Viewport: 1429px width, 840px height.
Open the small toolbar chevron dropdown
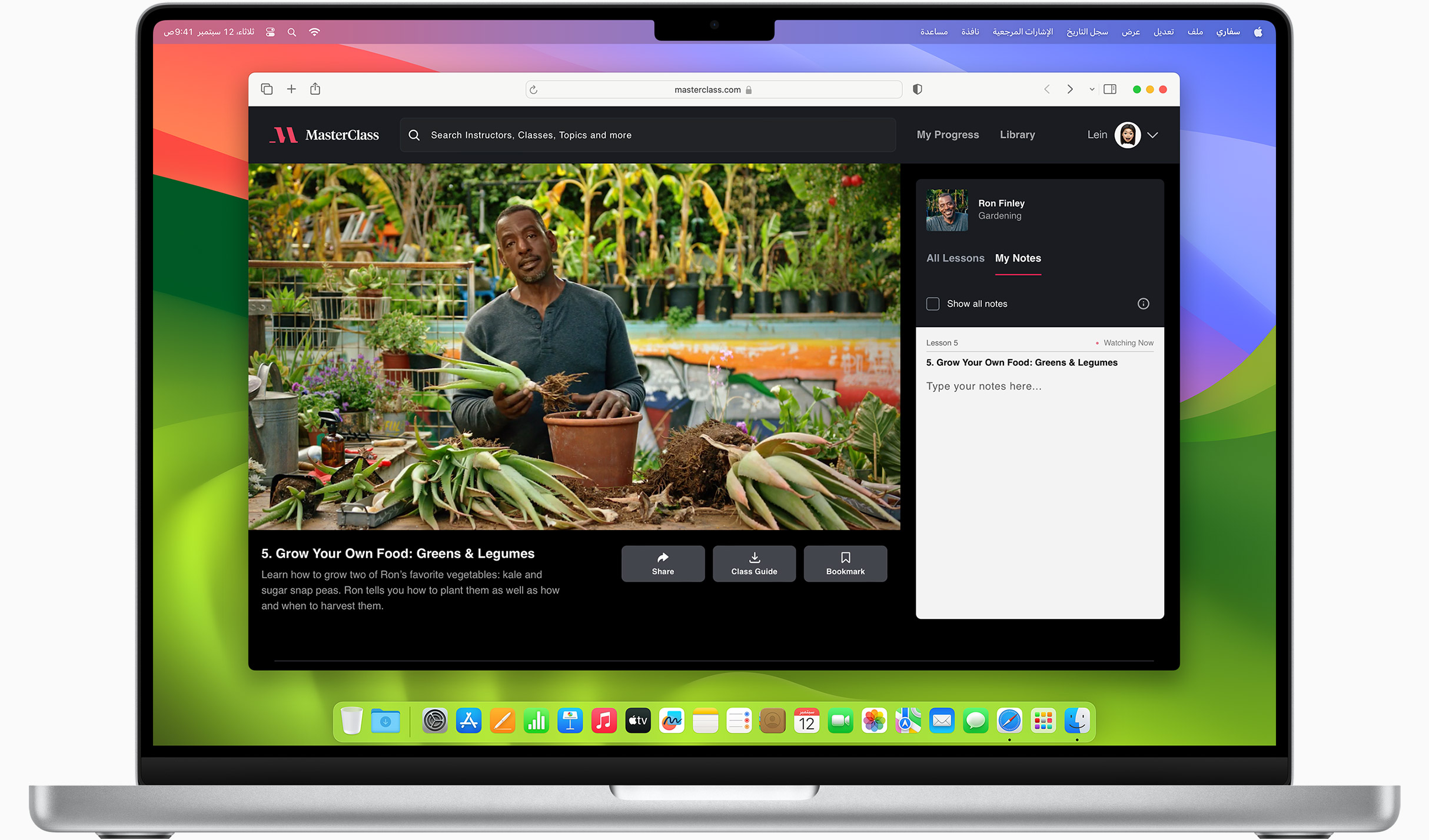1092,89
